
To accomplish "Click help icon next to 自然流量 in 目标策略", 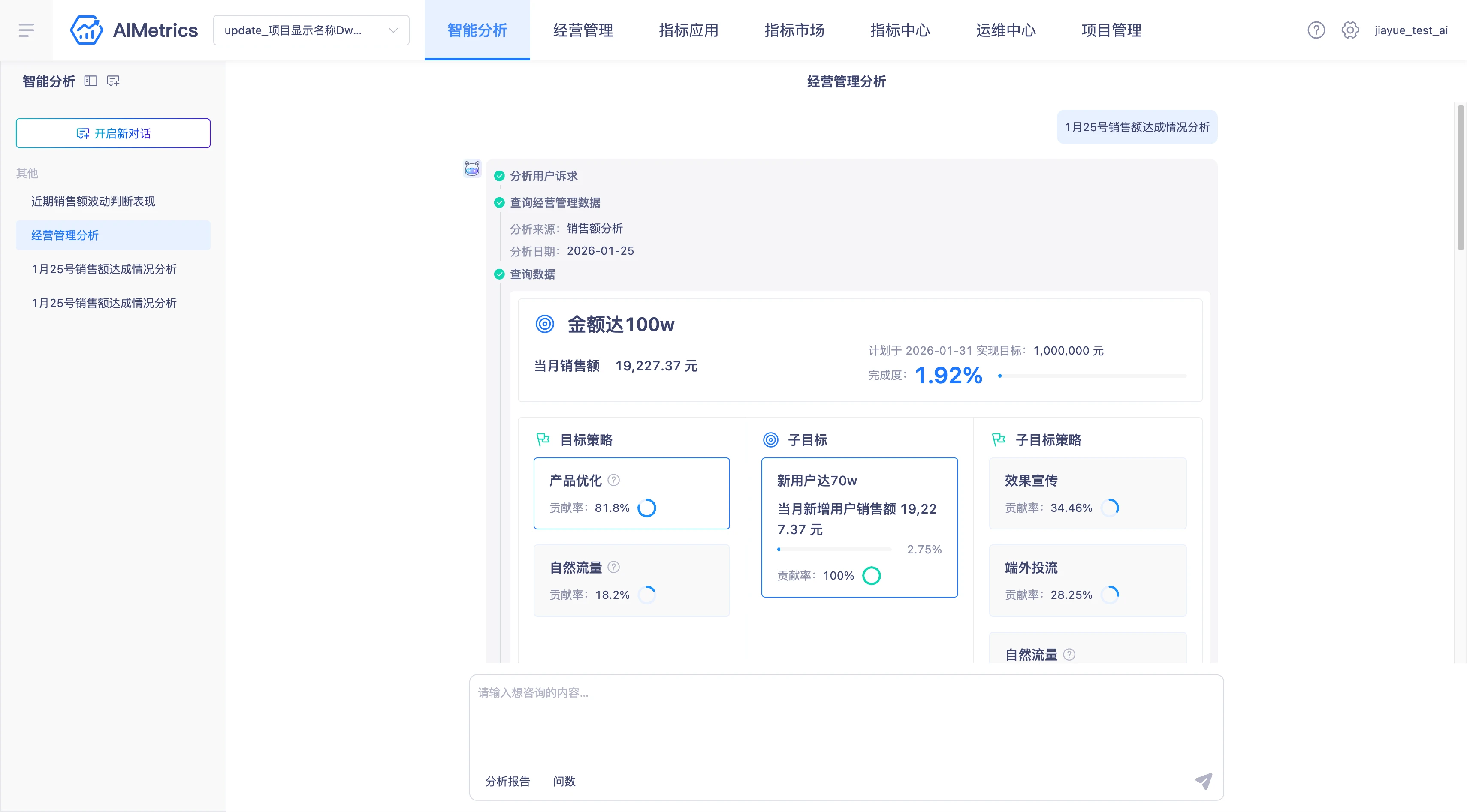I will tap(613, 567).
